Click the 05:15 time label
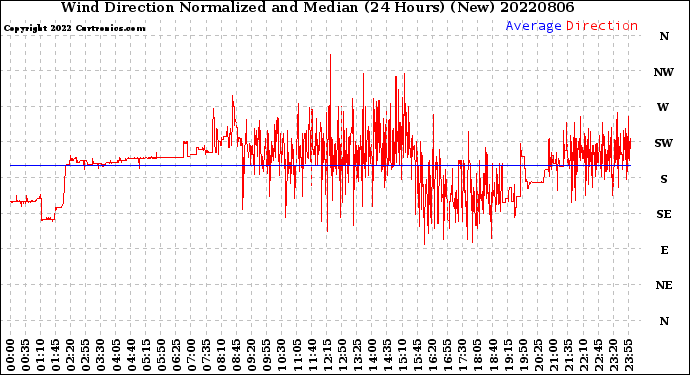Screen dimensions: 690x375 point(146,355)
